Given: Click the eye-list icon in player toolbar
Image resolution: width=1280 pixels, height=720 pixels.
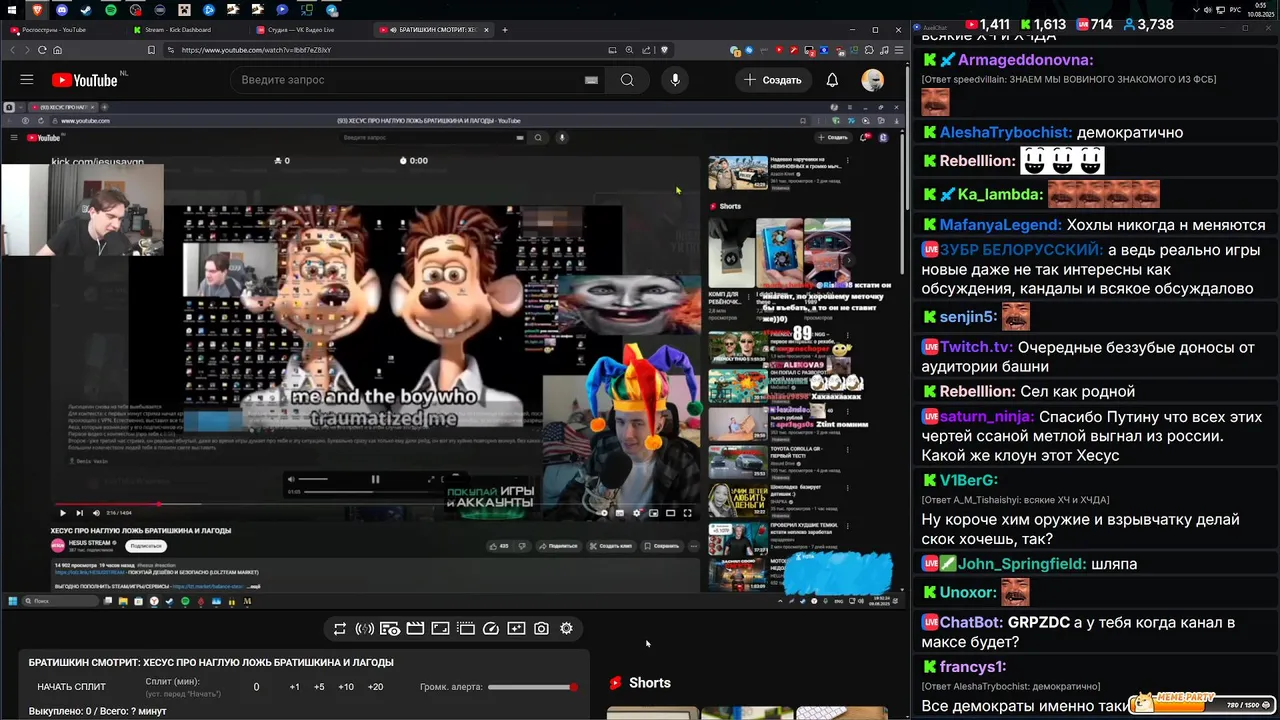Looking at the screenshot, I should [x=390, y=629].
